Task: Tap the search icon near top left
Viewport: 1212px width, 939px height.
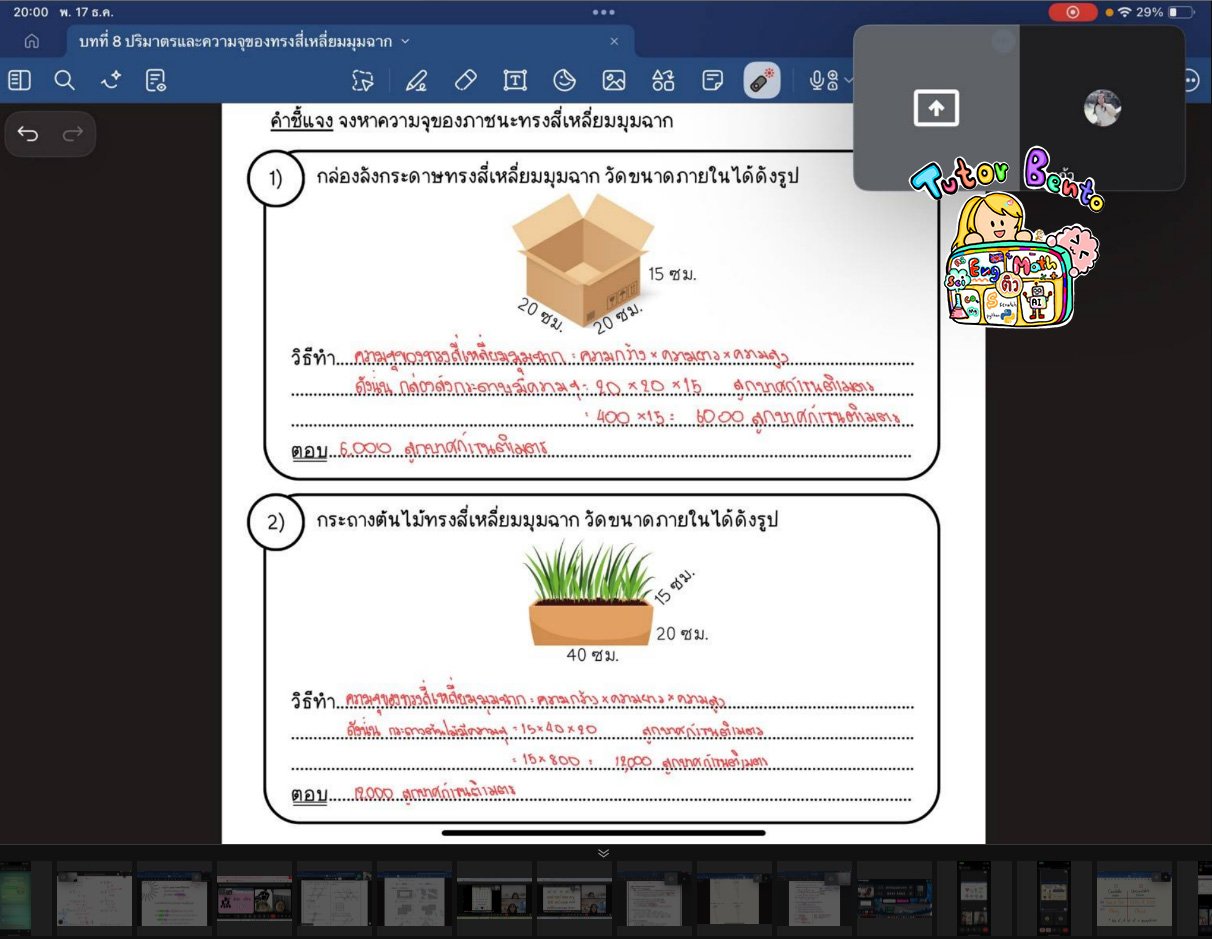Action: click(64, 80)
